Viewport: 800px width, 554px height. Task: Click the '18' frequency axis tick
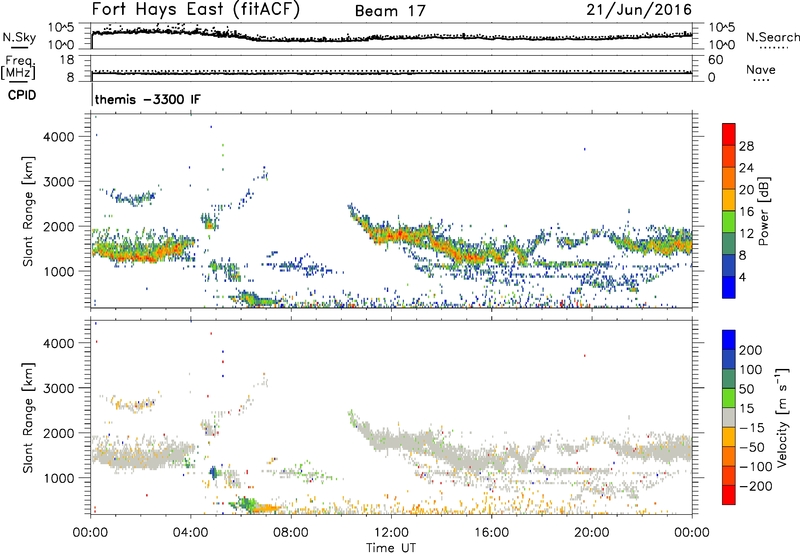67,60
